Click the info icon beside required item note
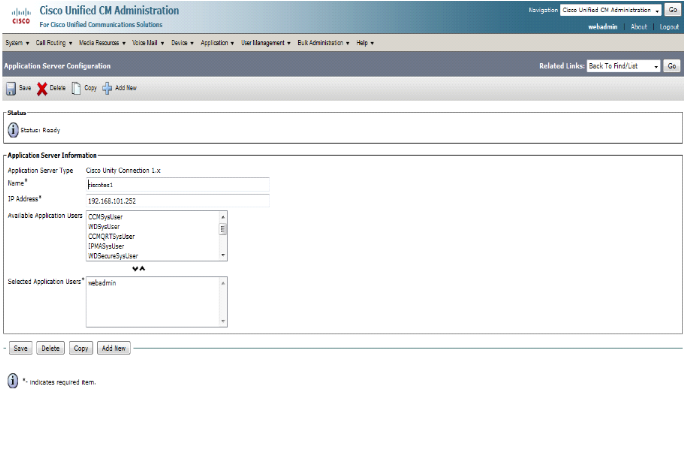684x455 pixels. coord(13,380)
